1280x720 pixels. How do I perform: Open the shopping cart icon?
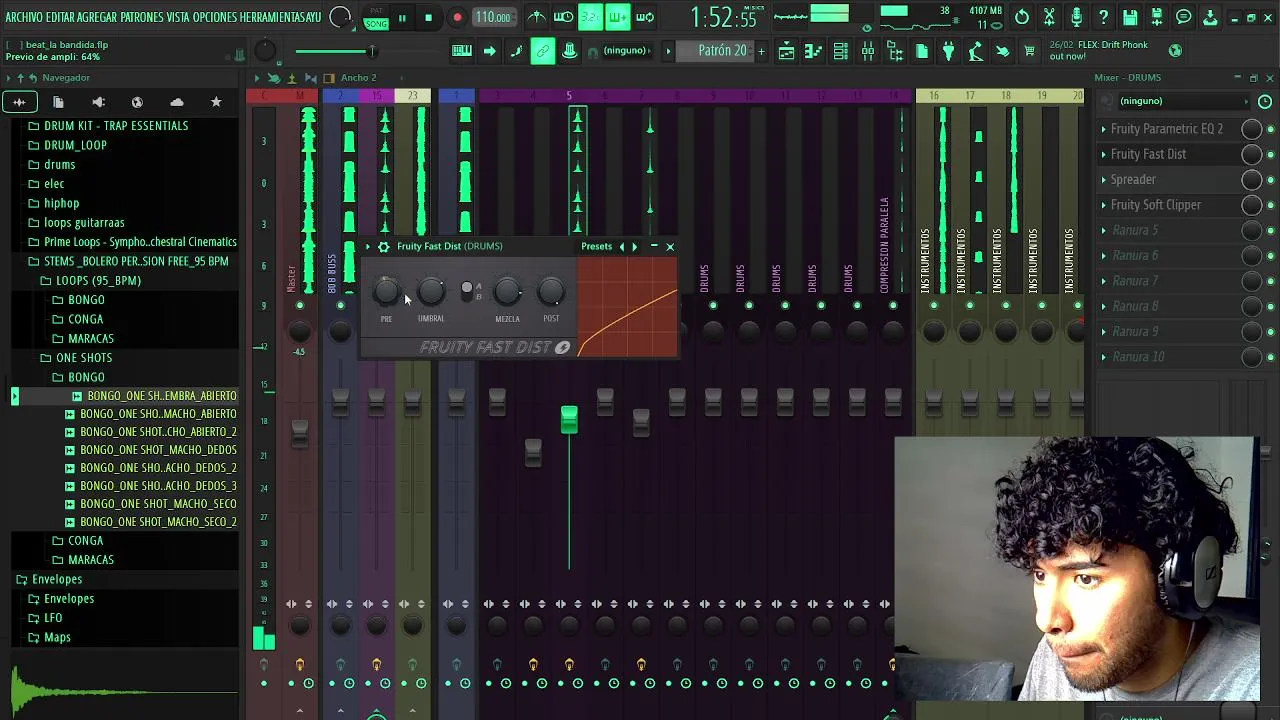click(1029, 51)
